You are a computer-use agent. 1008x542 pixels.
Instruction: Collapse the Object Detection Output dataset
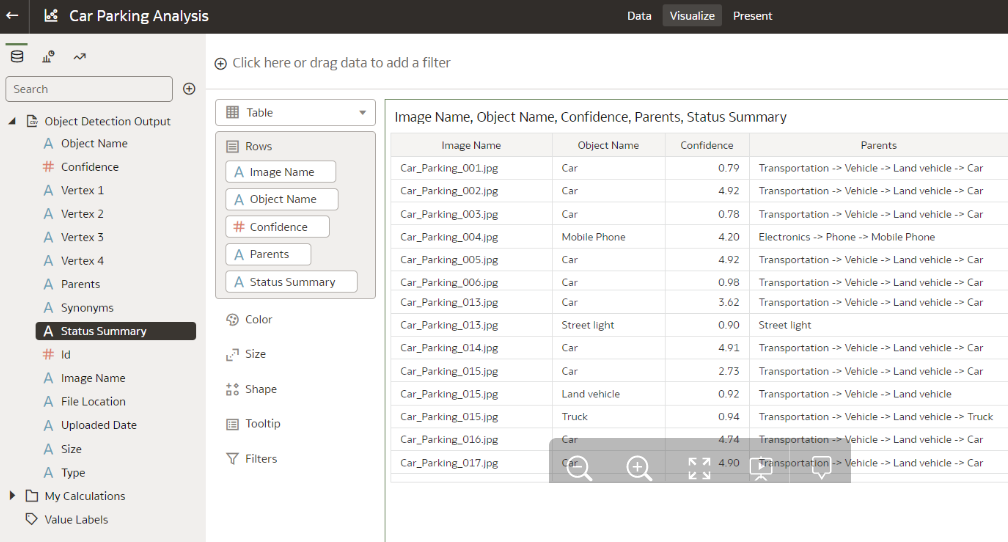point(12,121)
